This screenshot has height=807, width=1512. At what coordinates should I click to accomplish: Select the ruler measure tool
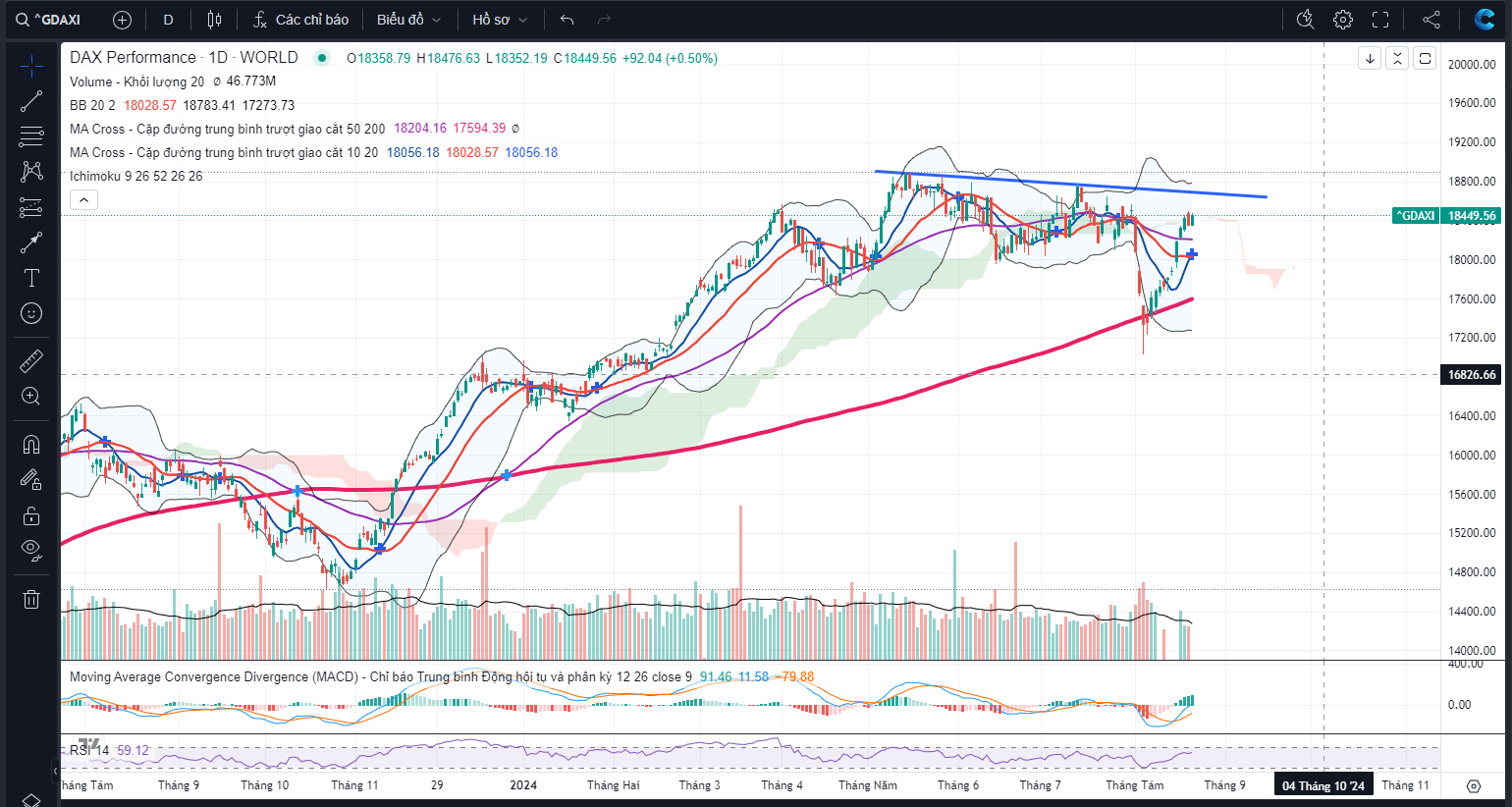pyautogui.click(x=31, y=360)
